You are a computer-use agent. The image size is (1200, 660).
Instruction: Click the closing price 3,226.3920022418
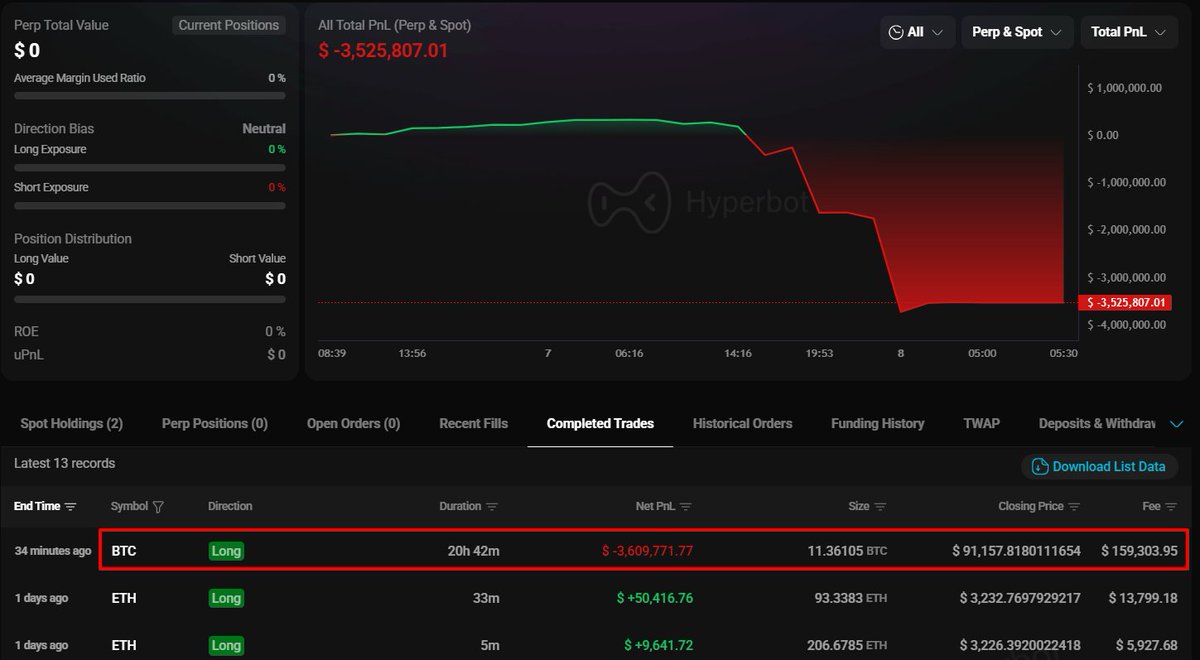(1020, 645)
